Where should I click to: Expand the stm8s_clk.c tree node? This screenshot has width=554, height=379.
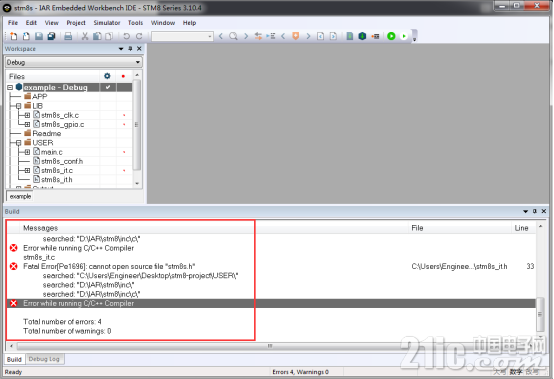[x=27, y=115]
